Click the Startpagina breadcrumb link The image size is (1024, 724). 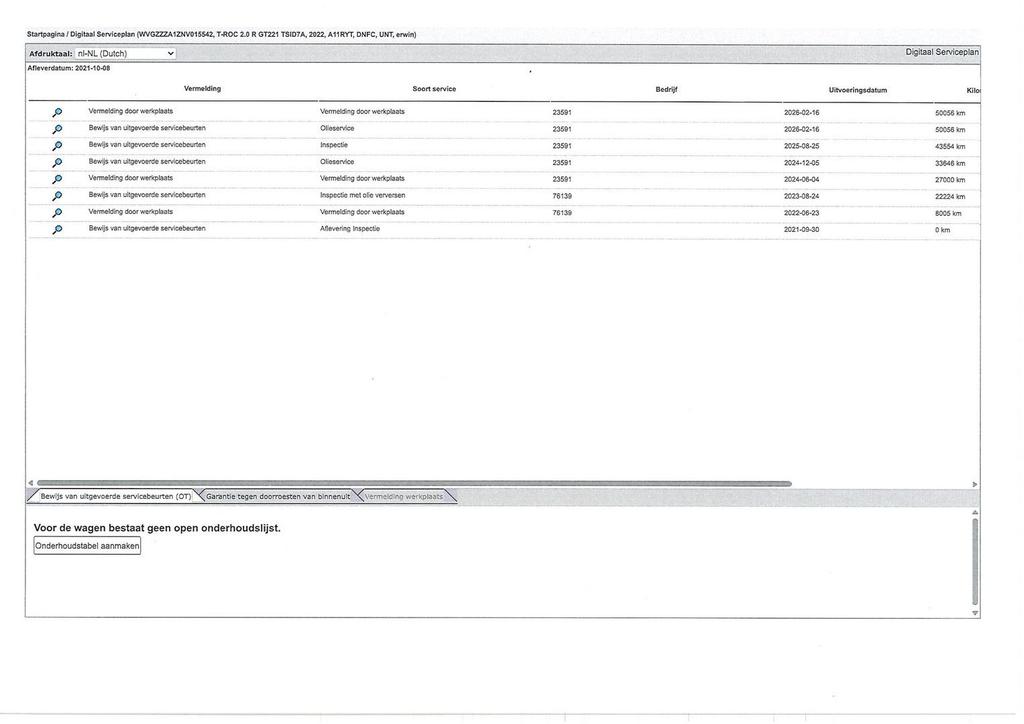coord(45,35)
